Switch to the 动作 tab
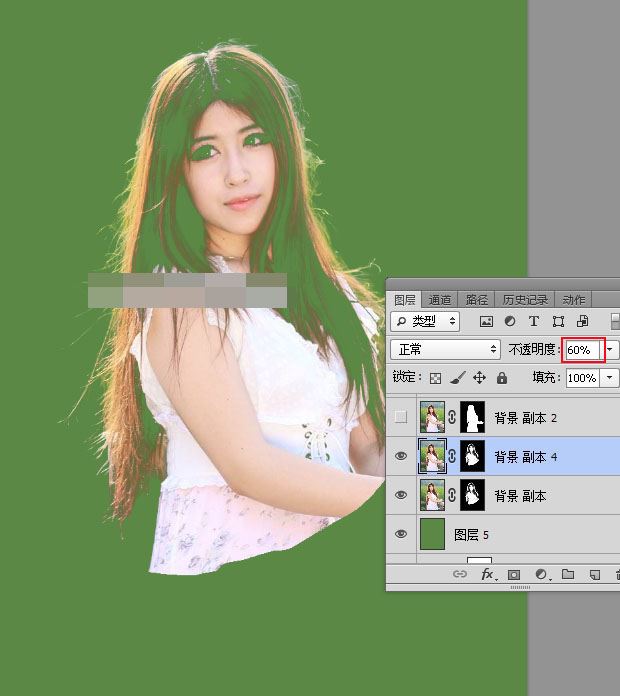This screenshot has width=620, height=696. pyautogui.click(x=573, y=300)
